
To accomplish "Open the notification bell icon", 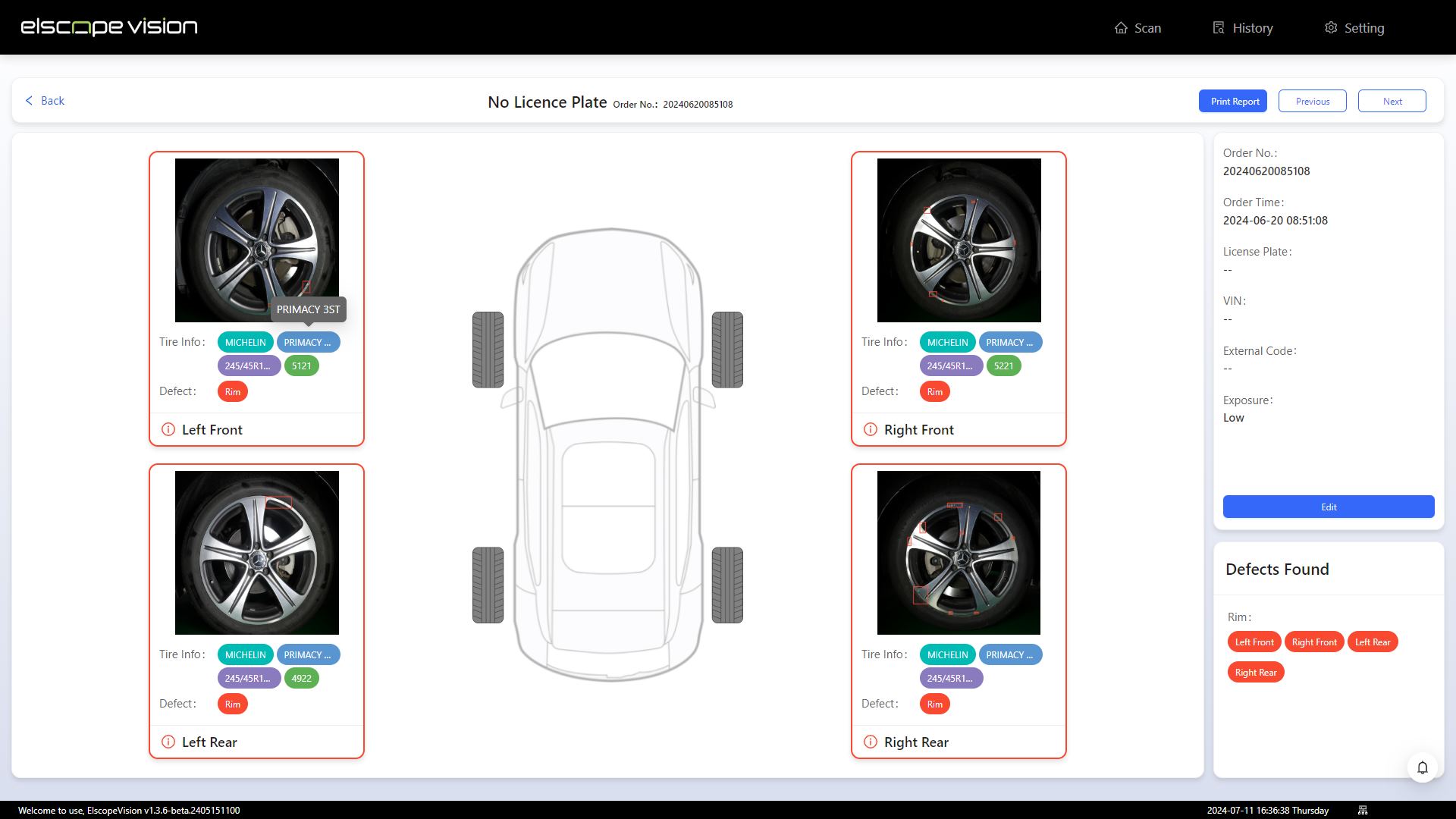I will point(1423,767).
